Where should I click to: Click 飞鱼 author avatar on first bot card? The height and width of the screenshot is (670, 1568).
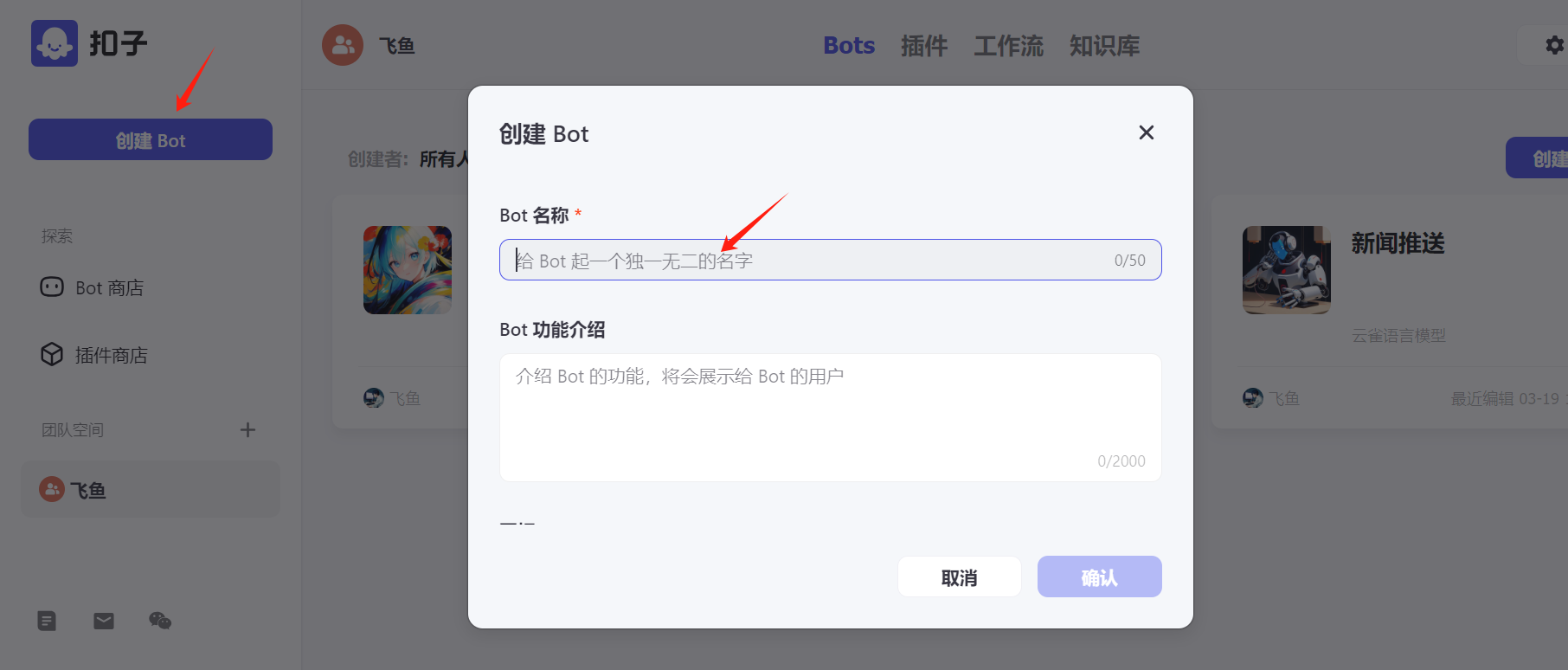374,398
